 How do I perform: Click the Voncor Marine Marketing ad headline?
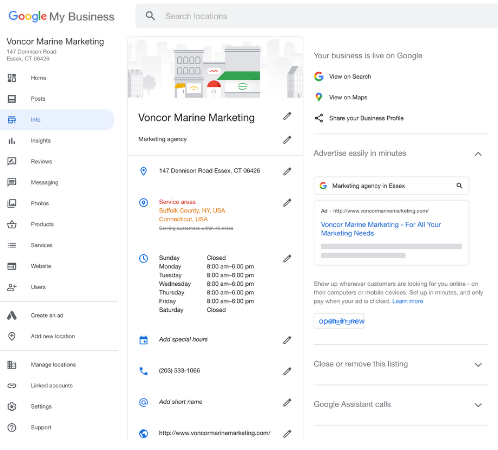(381, 229)
